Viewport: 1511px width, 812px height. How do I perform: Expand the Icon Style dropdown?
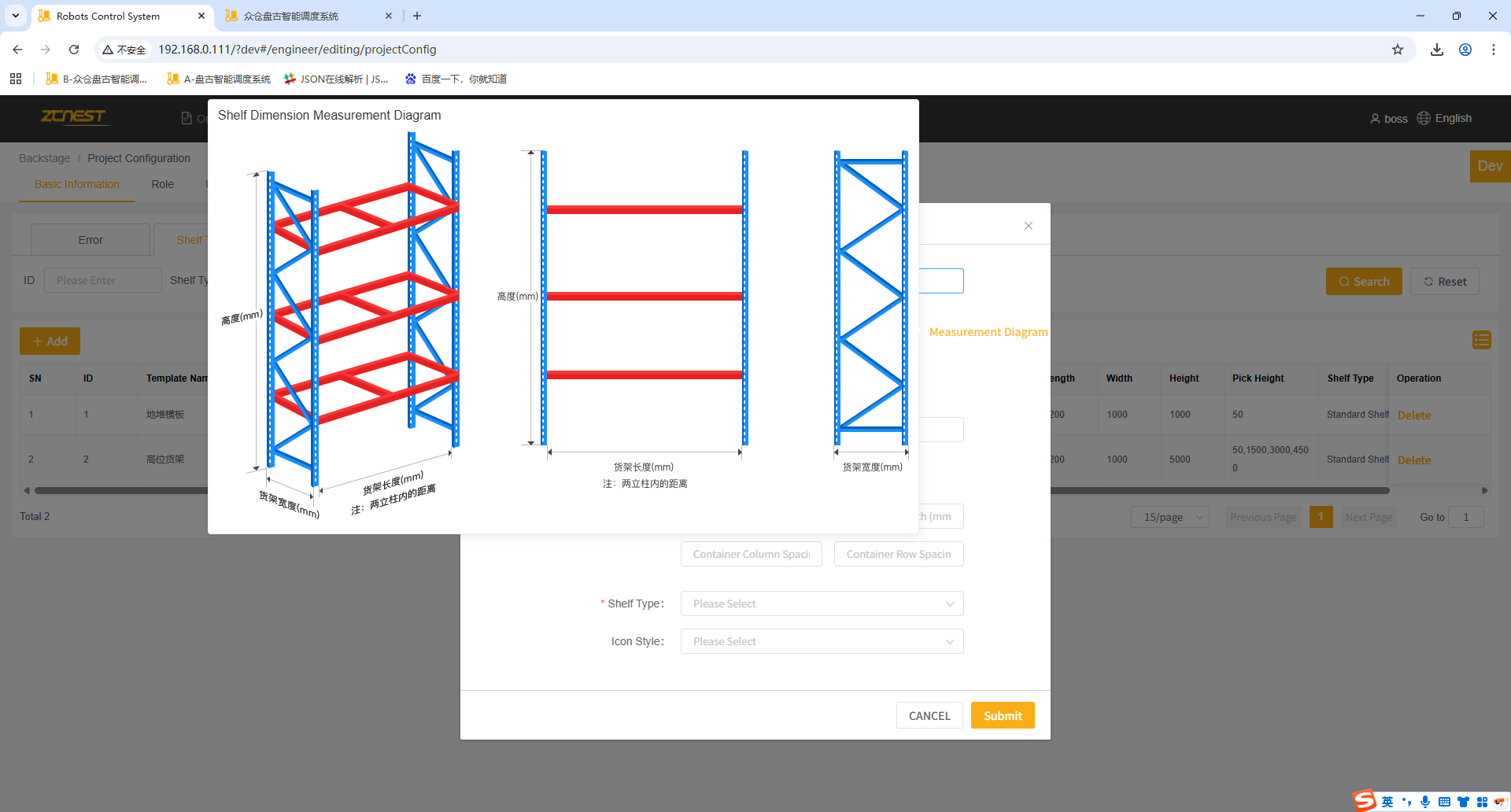[x=822, y=641]
